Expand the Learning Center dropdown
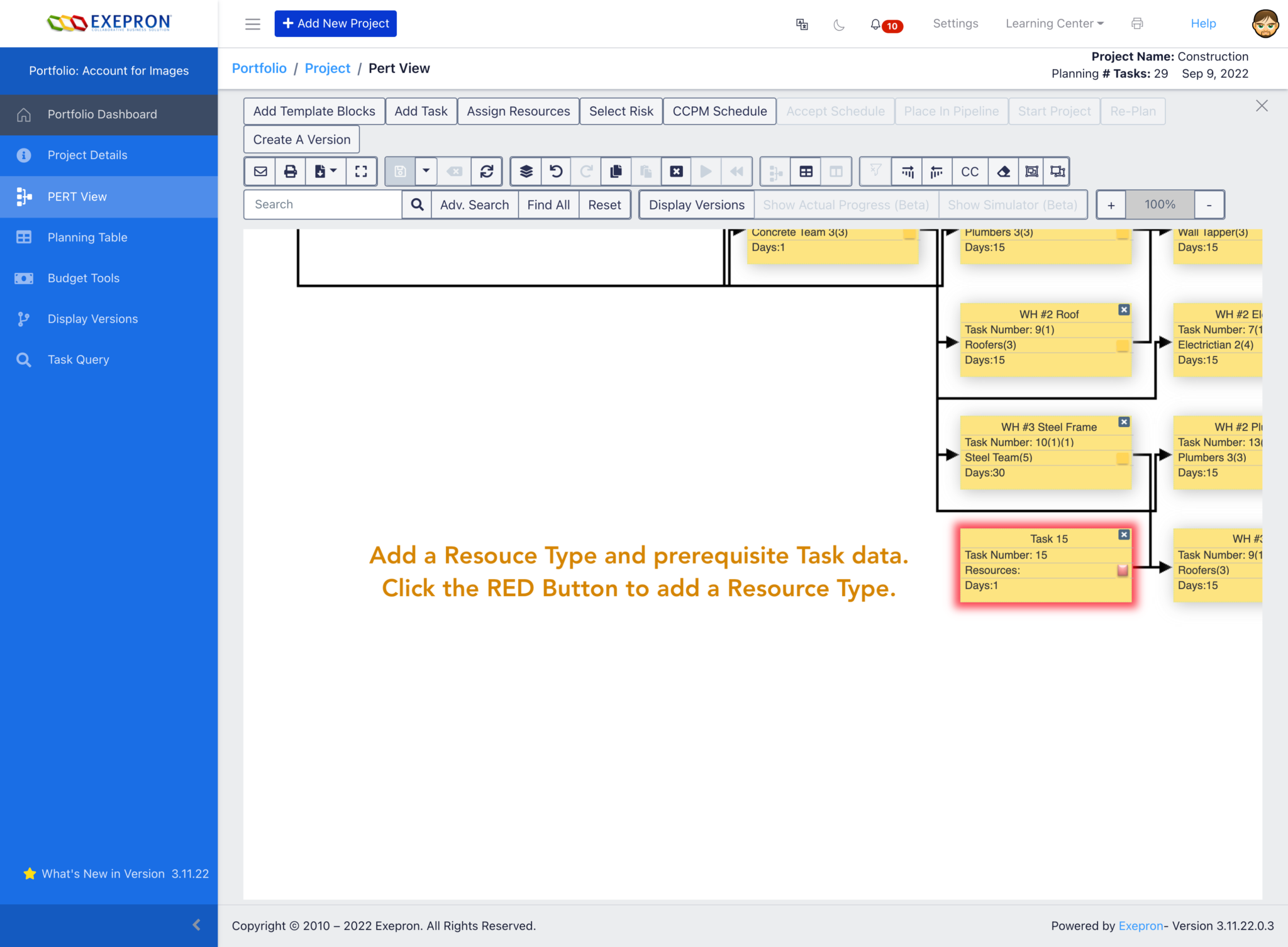The width and height of the screenshot is (1288, 947). 1054,23
